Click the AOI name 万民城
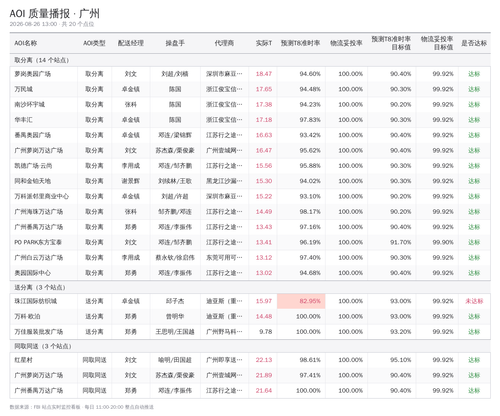This screenshot has width=500, height=416. 23,89
